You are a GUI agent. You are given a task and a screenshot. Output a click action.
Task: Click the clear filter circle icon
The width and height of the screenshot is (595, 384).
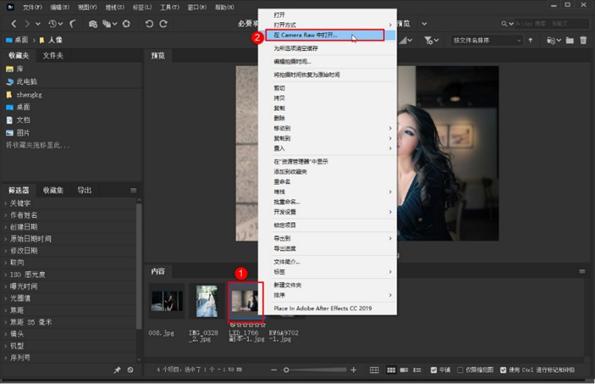[x=131, y=370]
